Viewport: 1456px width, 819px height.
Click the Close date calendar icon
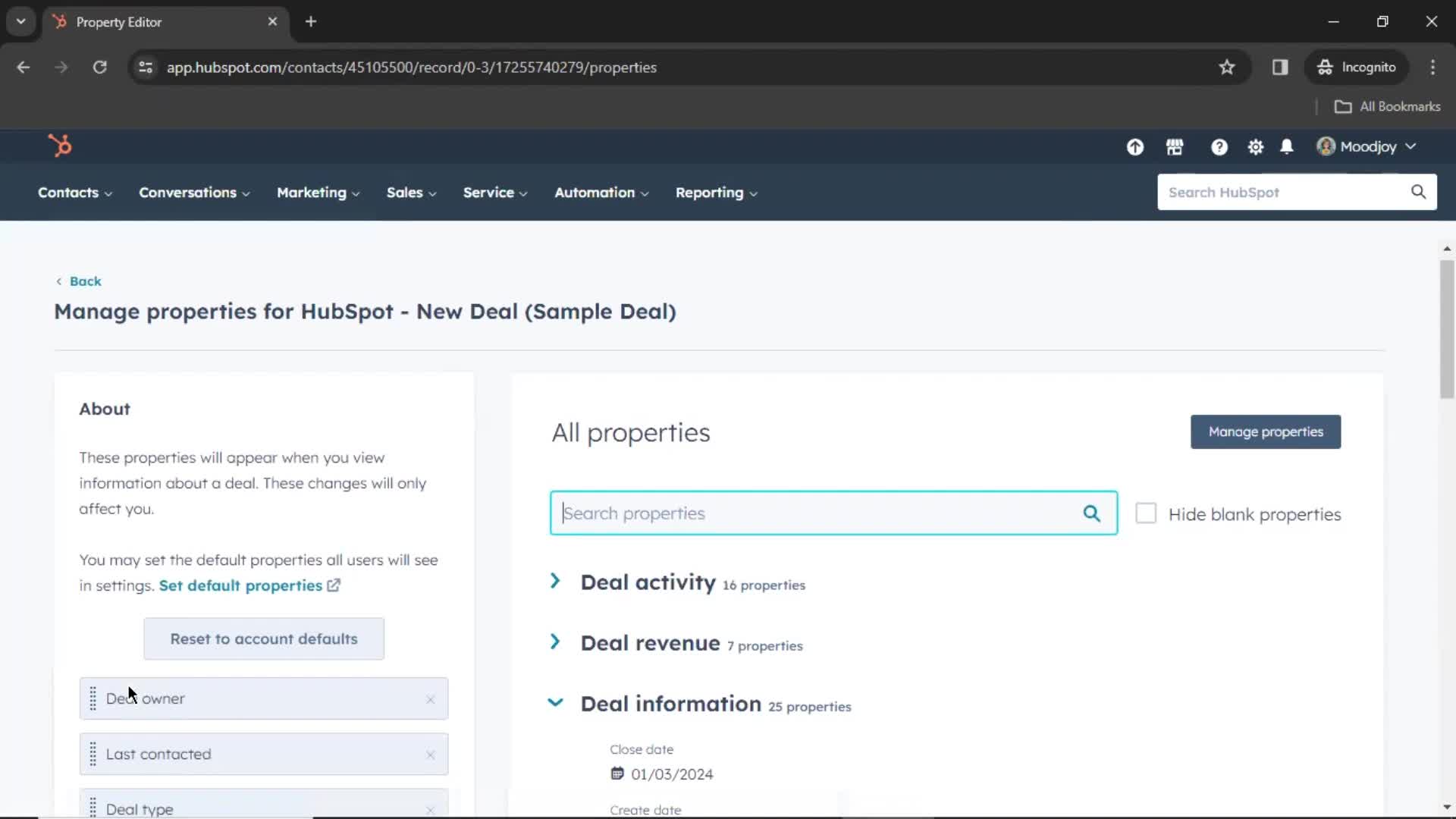click(617, 773)
